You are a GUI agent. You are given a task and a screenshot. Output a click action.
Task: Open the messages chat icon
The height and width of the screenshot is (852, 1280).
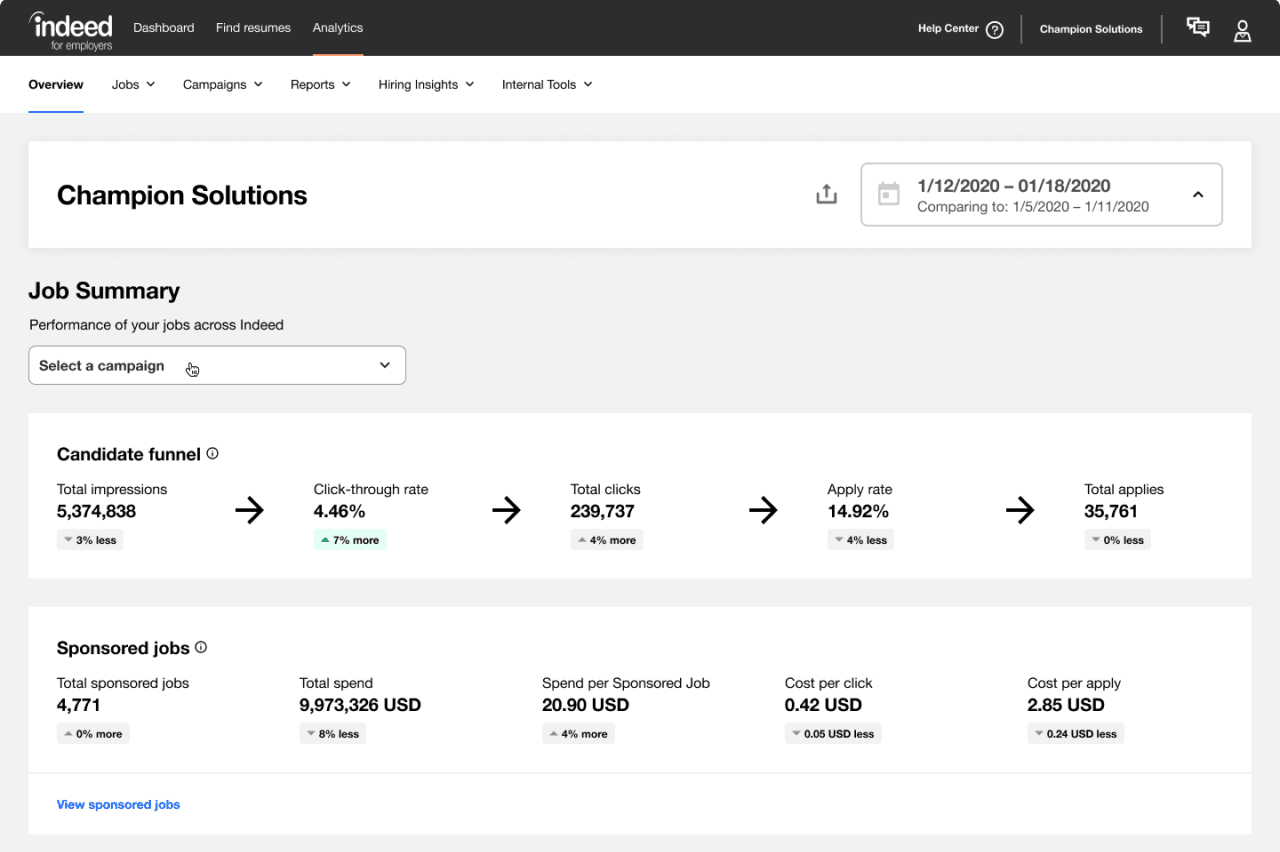(x=1197, y=28)
